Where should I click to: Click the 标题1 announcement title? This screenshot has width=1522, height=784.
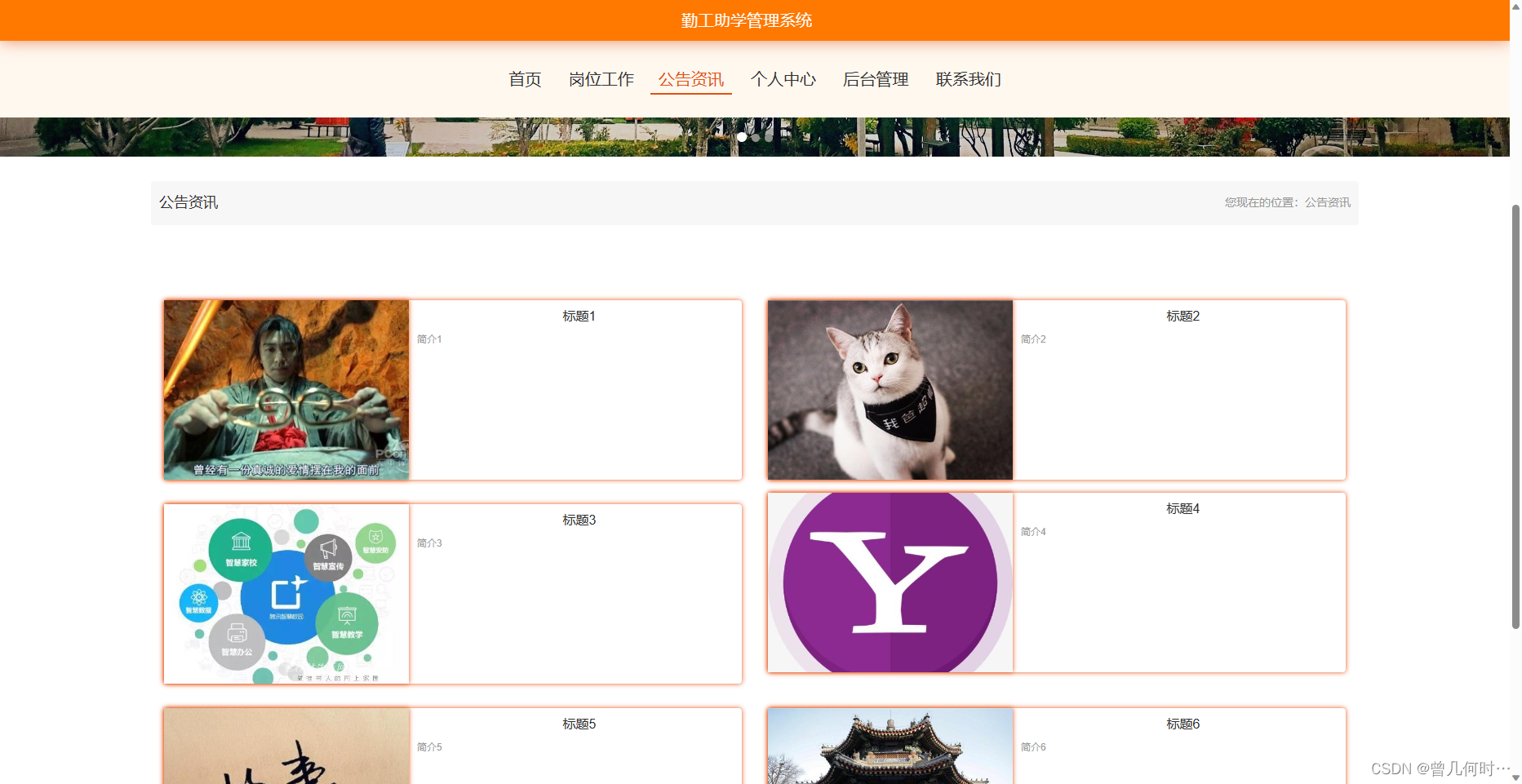(x=579, y=316)
